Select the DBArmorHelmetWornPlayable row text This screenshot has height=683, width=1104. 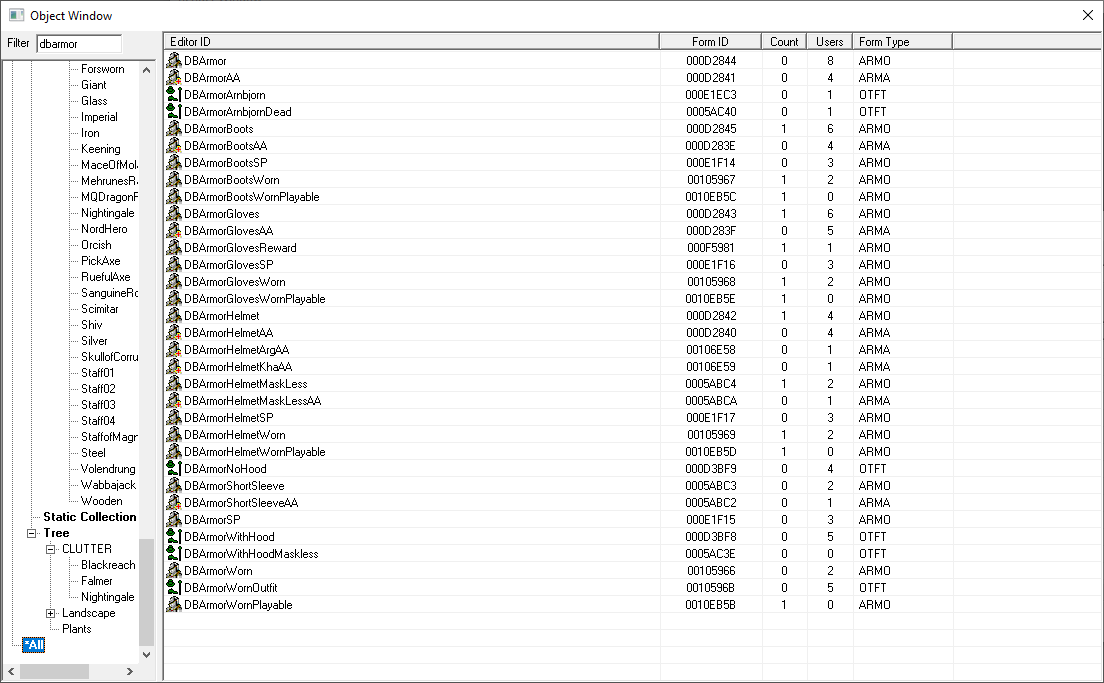[254, 451]
